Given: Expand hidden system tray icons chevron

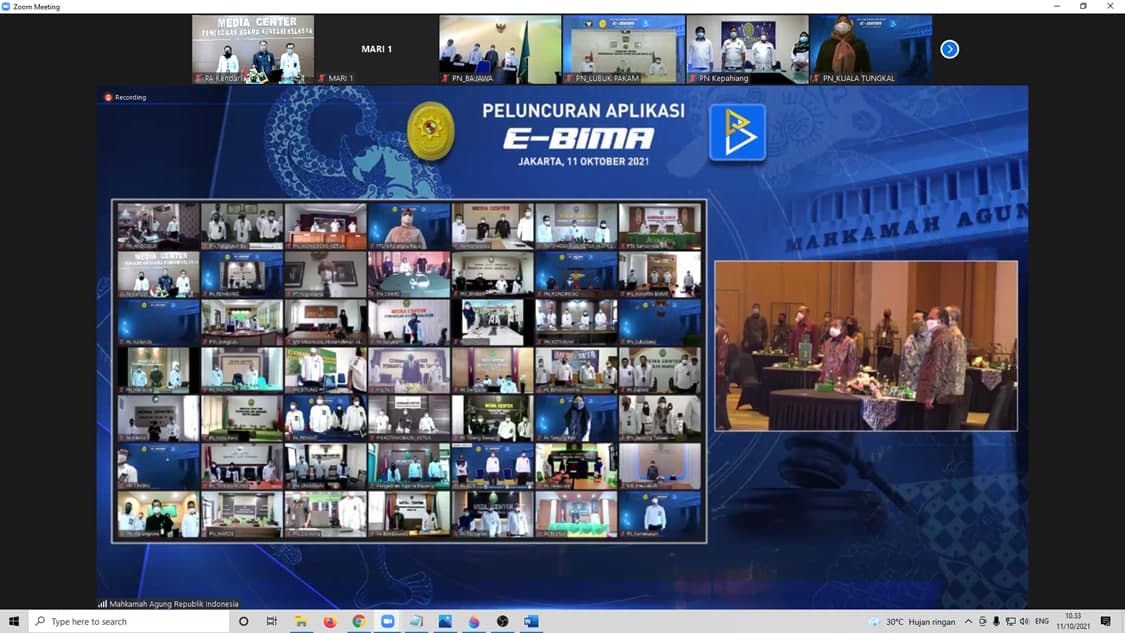Looking at the screenshot, I should click(x=968, y=622).
